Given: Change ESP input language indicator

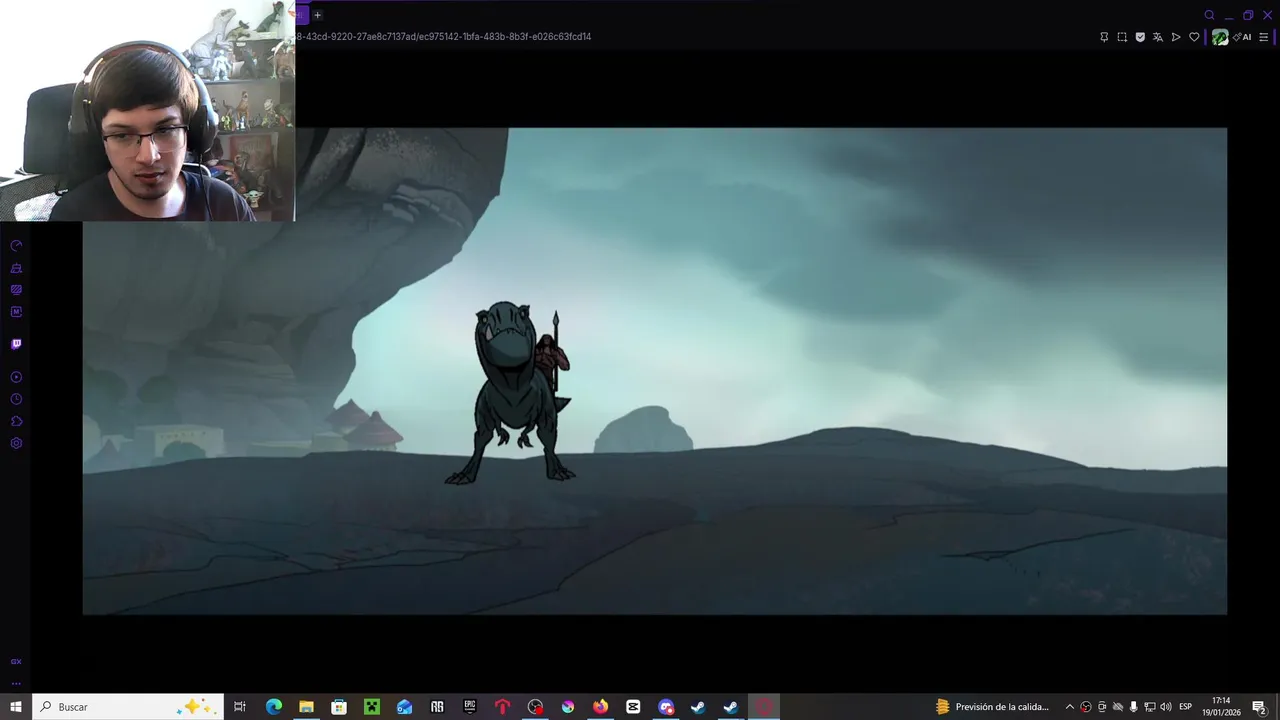Looking at the screenshot, I should point(1186,707).
